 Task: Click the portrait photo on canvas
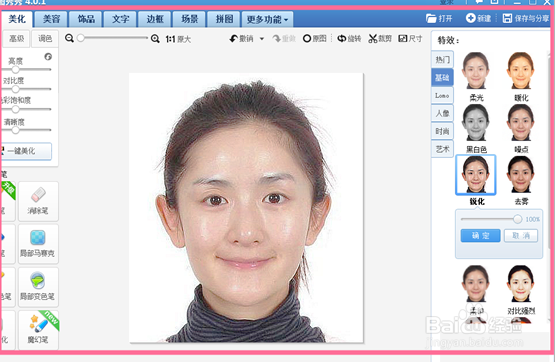coord(246,208)
